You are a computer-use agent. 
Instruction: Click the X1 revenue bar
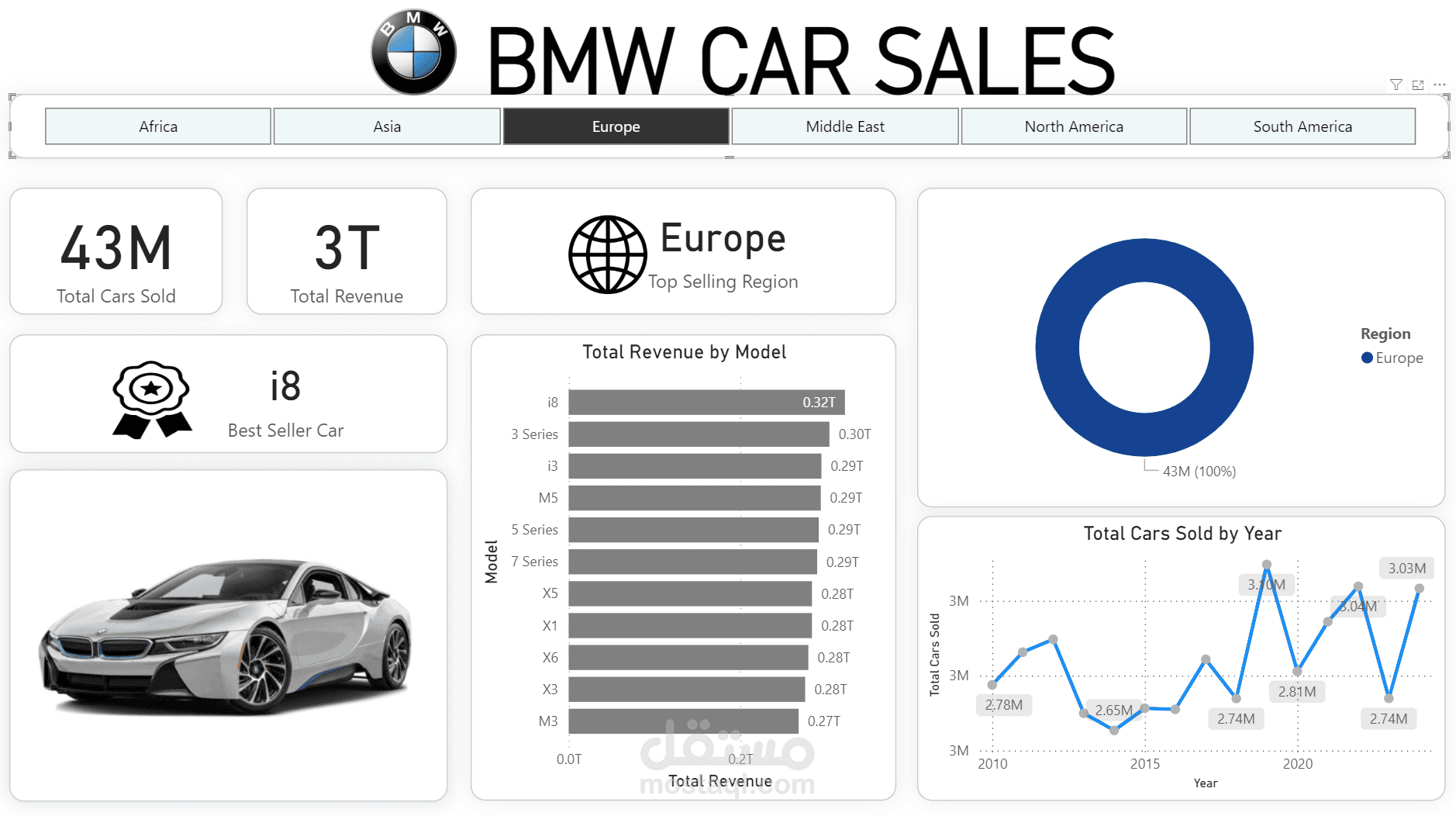click(690, 625)
